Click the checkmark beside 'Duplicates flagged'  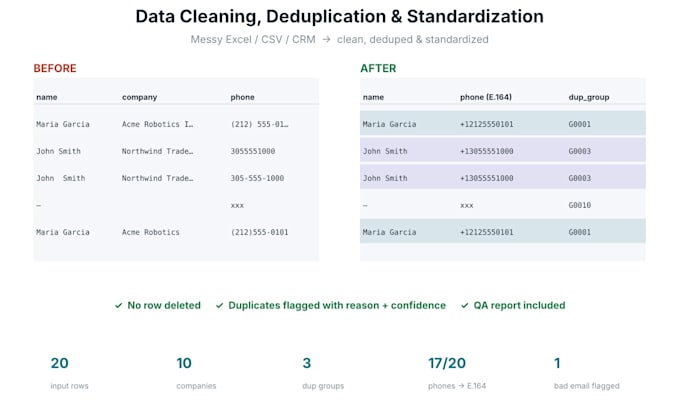pyautogui.click(x=219, y=306)
